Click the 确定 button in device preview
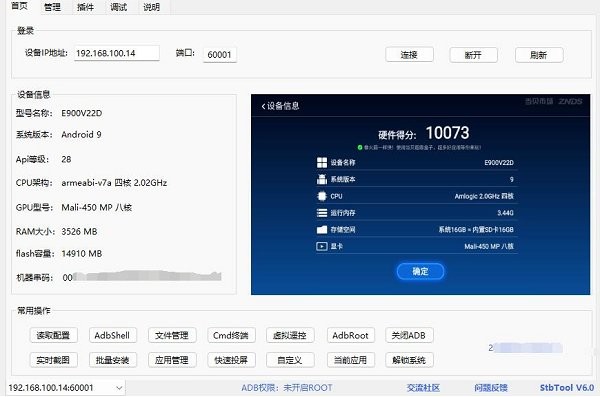600x397 pixels. pos(420,271)
